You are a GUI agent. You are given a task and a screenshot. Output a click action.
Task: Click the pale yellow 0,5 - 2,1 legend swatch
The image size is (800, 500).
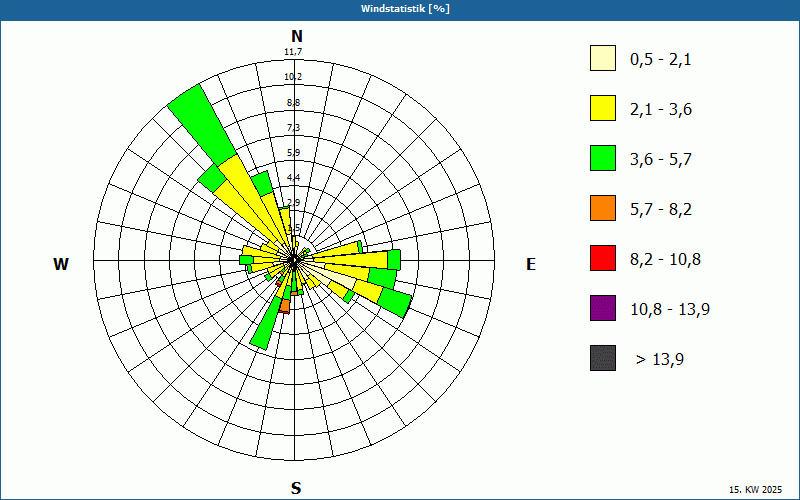603,58
